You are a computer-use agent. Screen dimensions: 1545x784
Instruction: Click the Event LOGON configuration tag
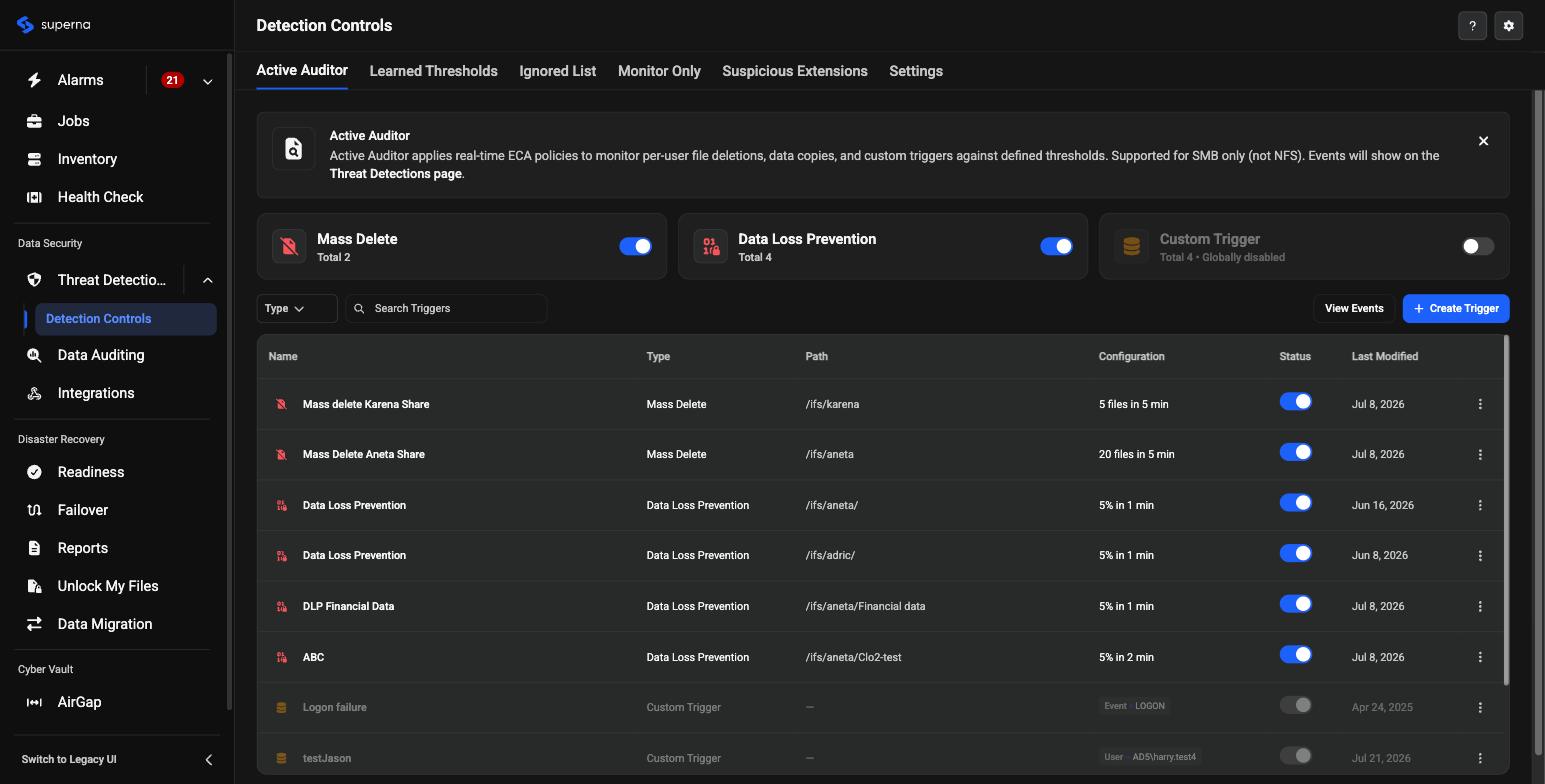coord(1134,706)
